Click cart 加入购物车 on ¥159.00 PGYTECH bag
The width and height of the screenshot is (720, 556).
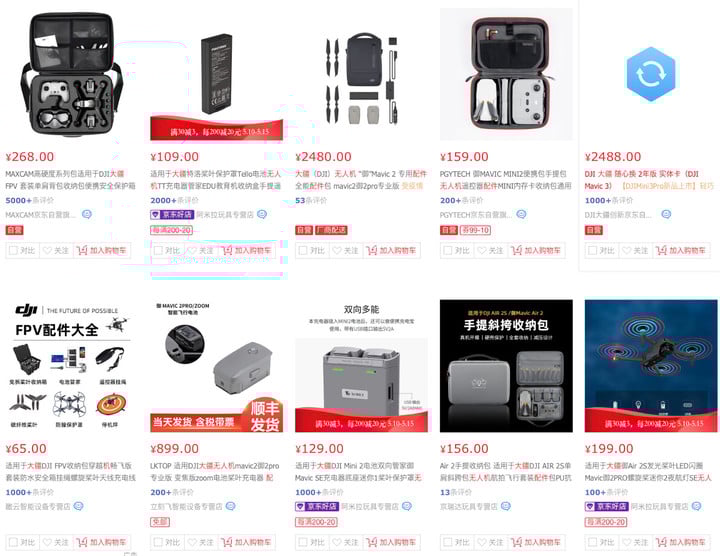point(536,250)
